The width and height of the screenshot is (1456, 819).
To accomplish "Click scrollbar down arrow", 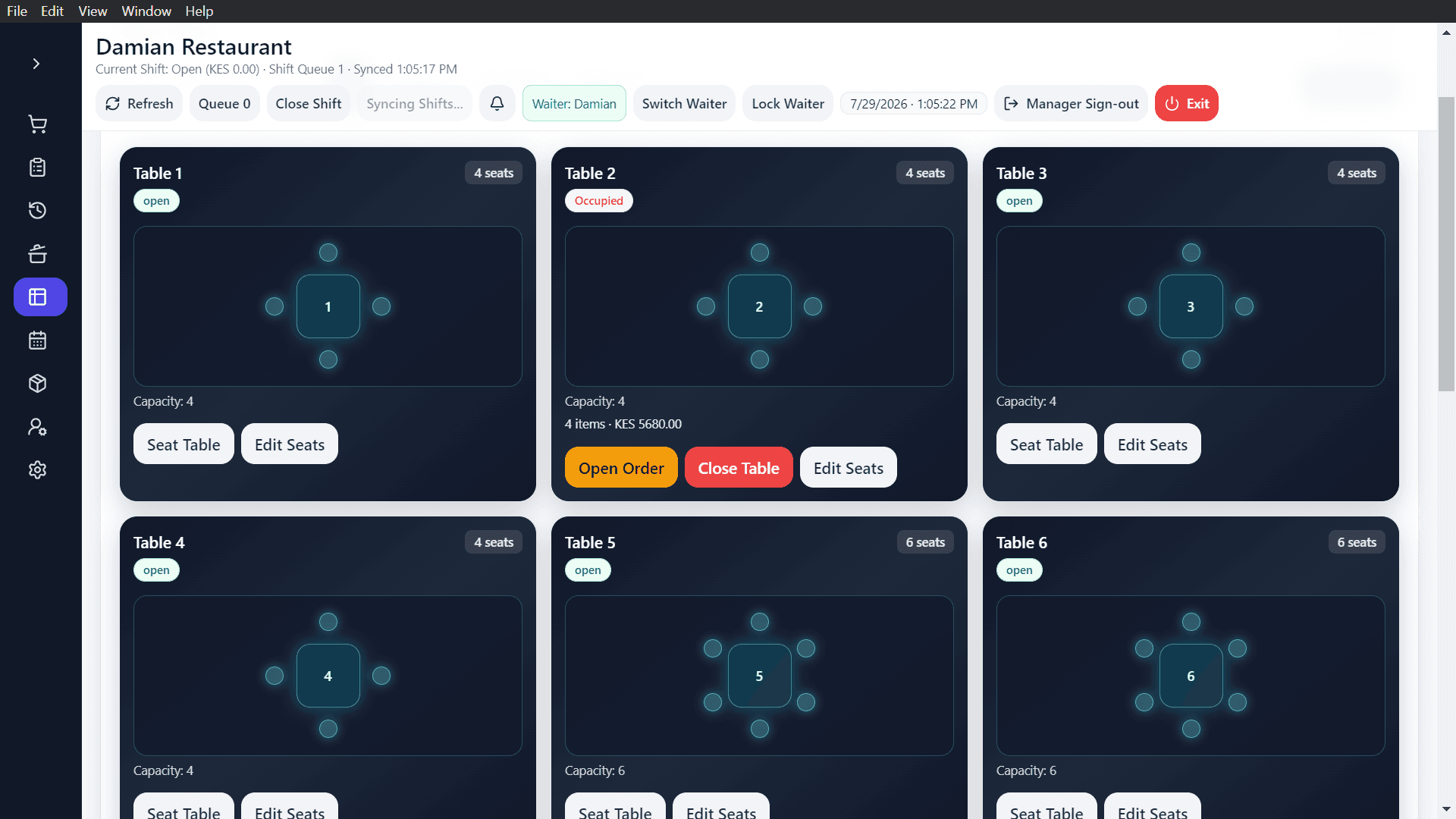I will (1446, 809).
